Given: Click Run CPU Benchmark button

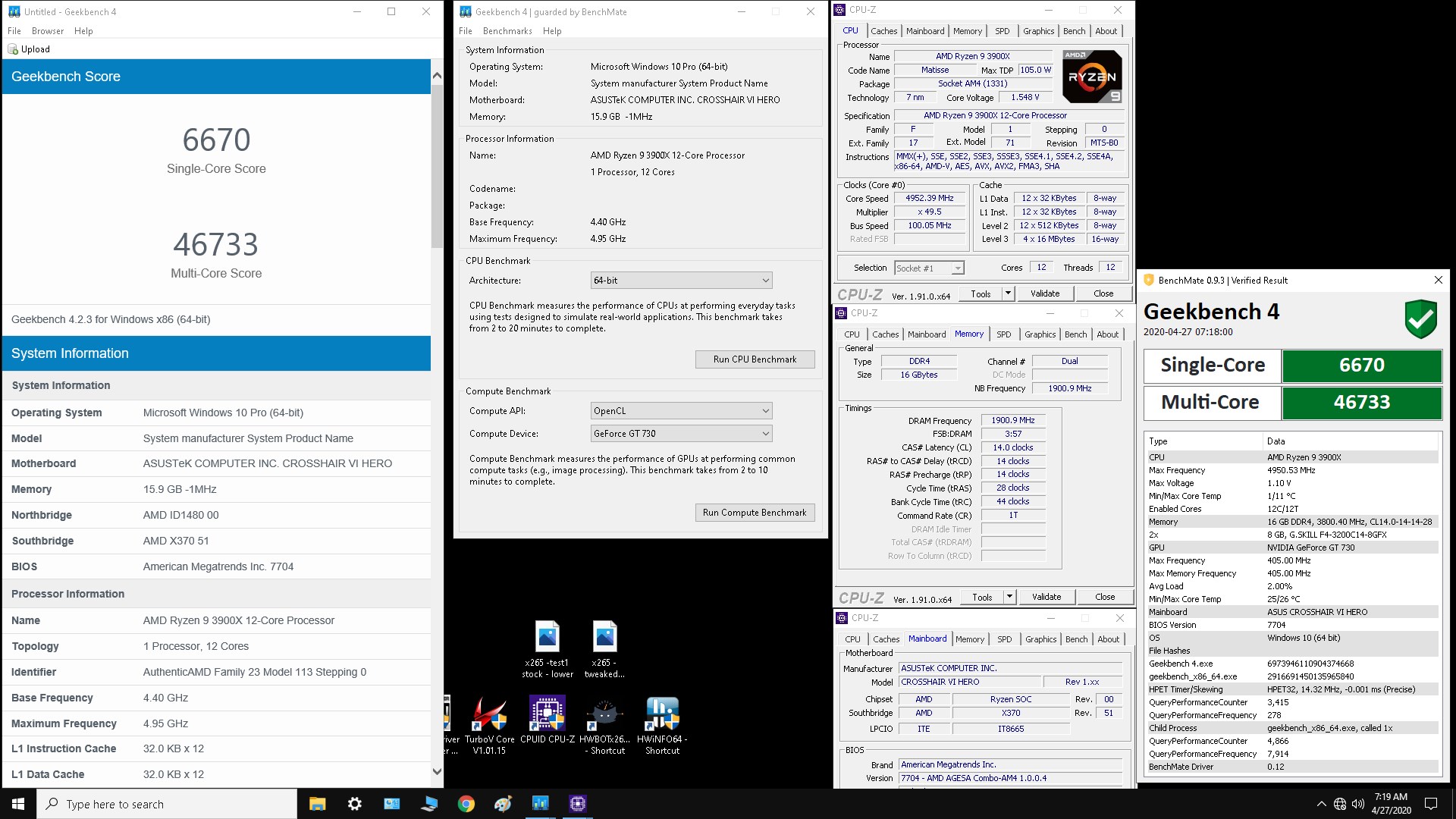Looking at the screenshot, I should (755, 359).
